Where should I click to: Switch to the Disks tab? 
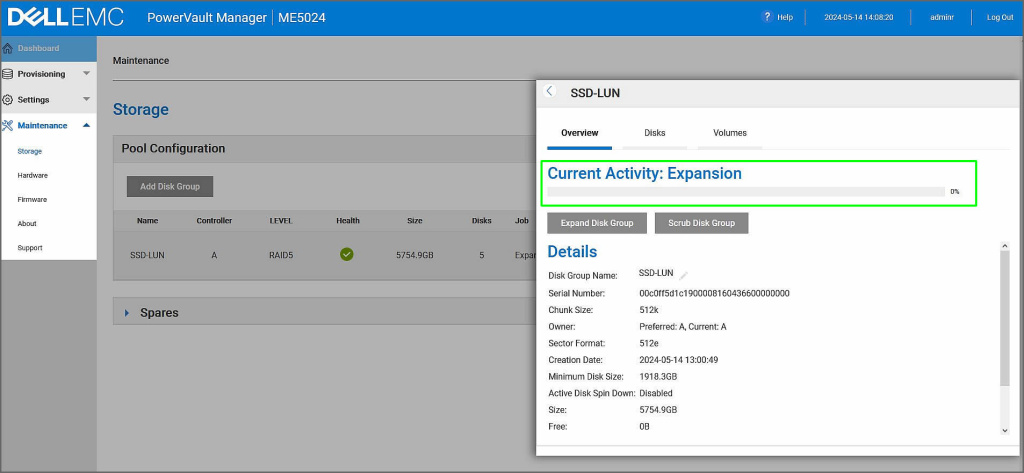[x=654, y=133]
